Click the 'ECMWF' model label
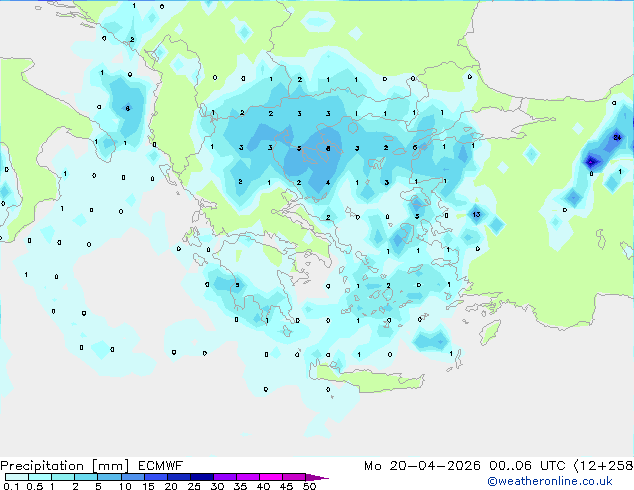The width and height of the screenshot is (634, 490). coord(161,466)
